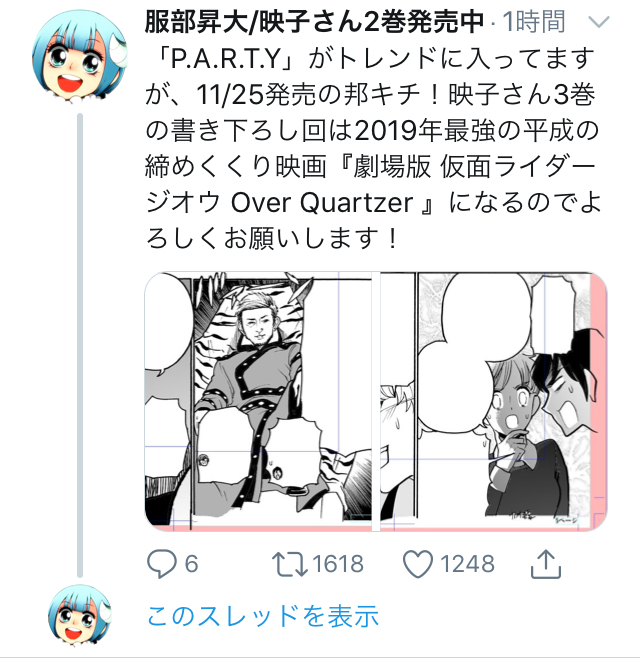Click the P.A.R.T.Y text in tweet
Screen dimensions: 640x664
point(226,59)
